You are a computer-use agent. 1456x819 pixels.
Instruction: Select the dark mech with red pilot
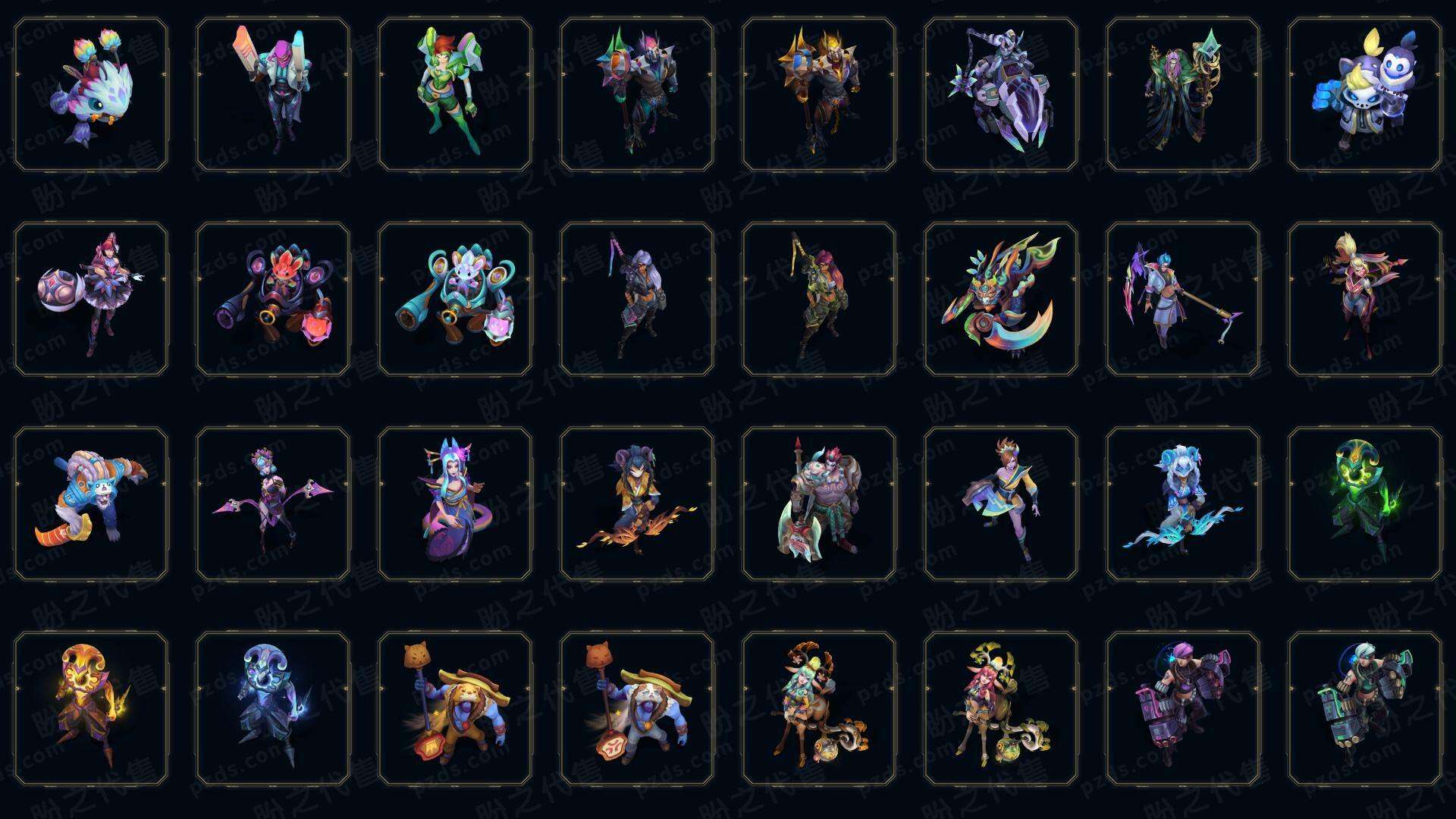273,300
